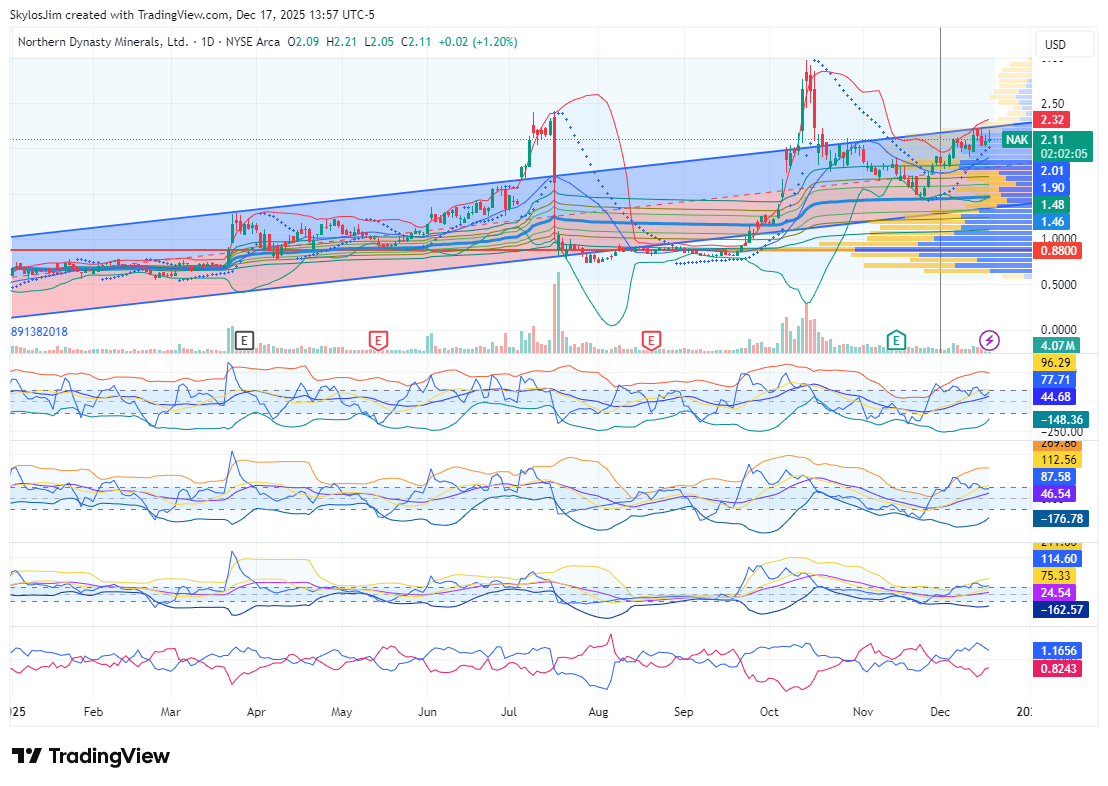Click the high value H2.21
Screen dimensions: 1108x786
pyautogui.click(x=341, y=42)
